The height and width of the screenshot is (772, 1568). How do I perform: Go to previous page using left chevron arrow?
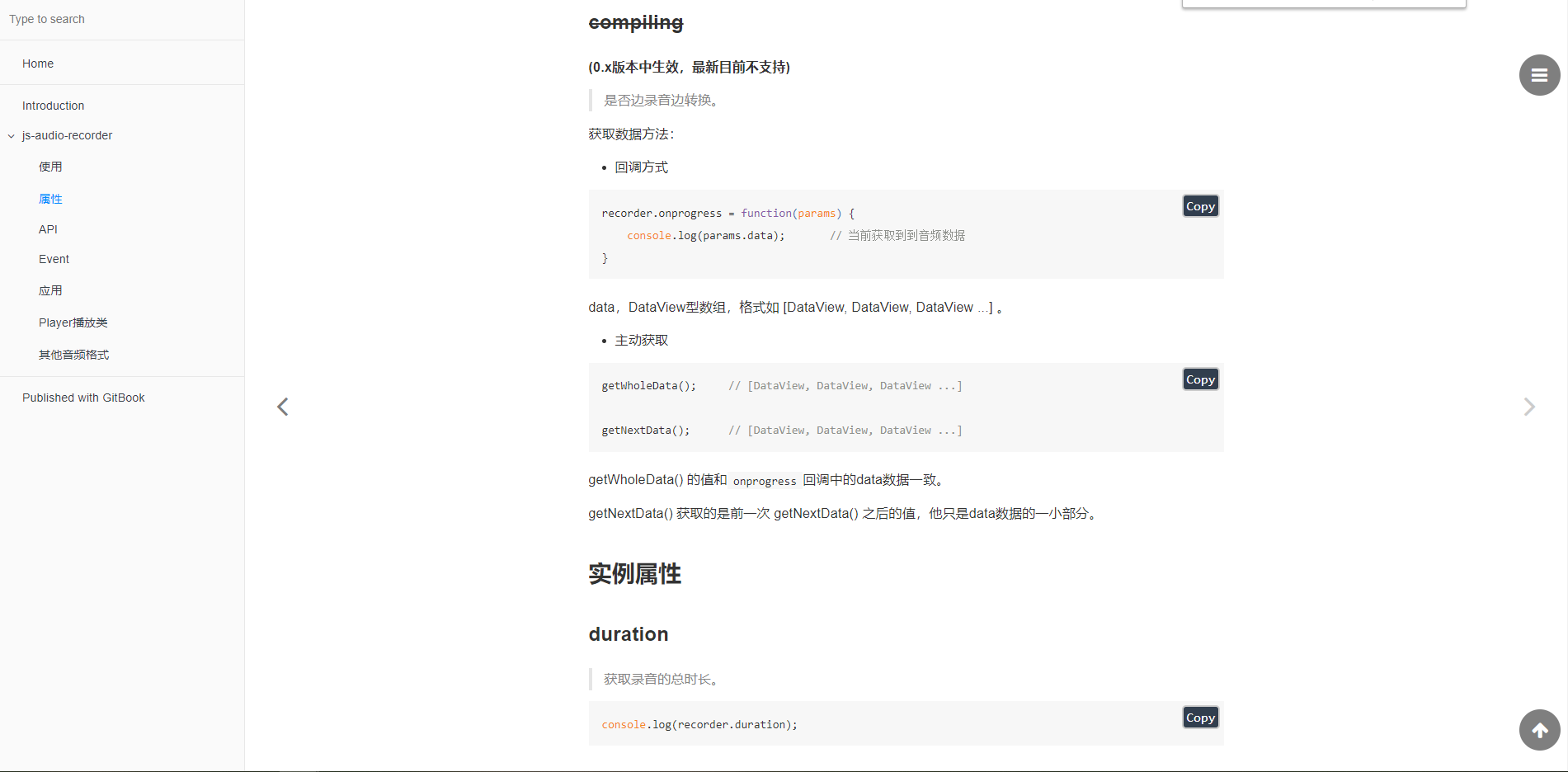pos(282,406)
